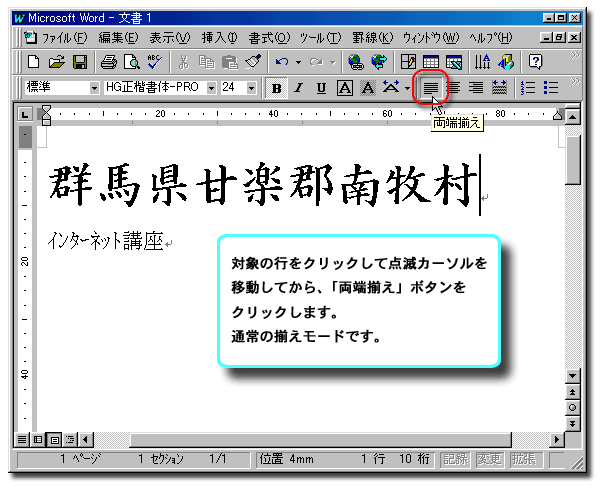Click the horizontal scrollbar thumb
The width and height of the screenshot is (600, 488).
(320, 439)
